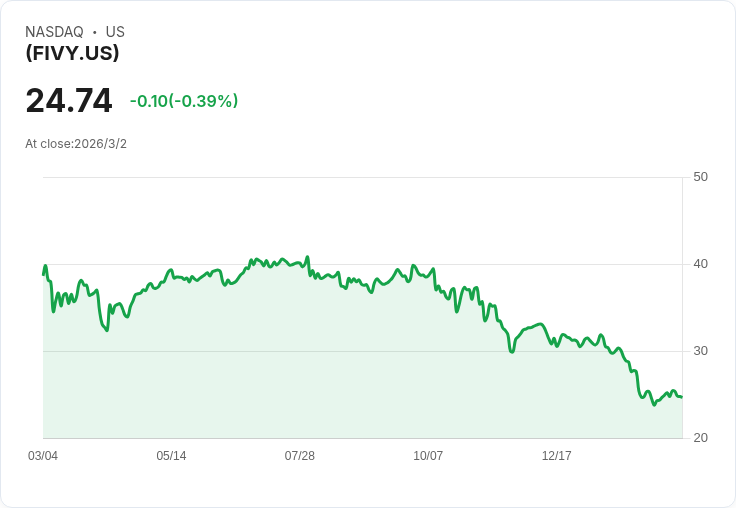Screen dimensions: 736x508
Task: Click the 20 y-axis label
Action: coord(700,438)
